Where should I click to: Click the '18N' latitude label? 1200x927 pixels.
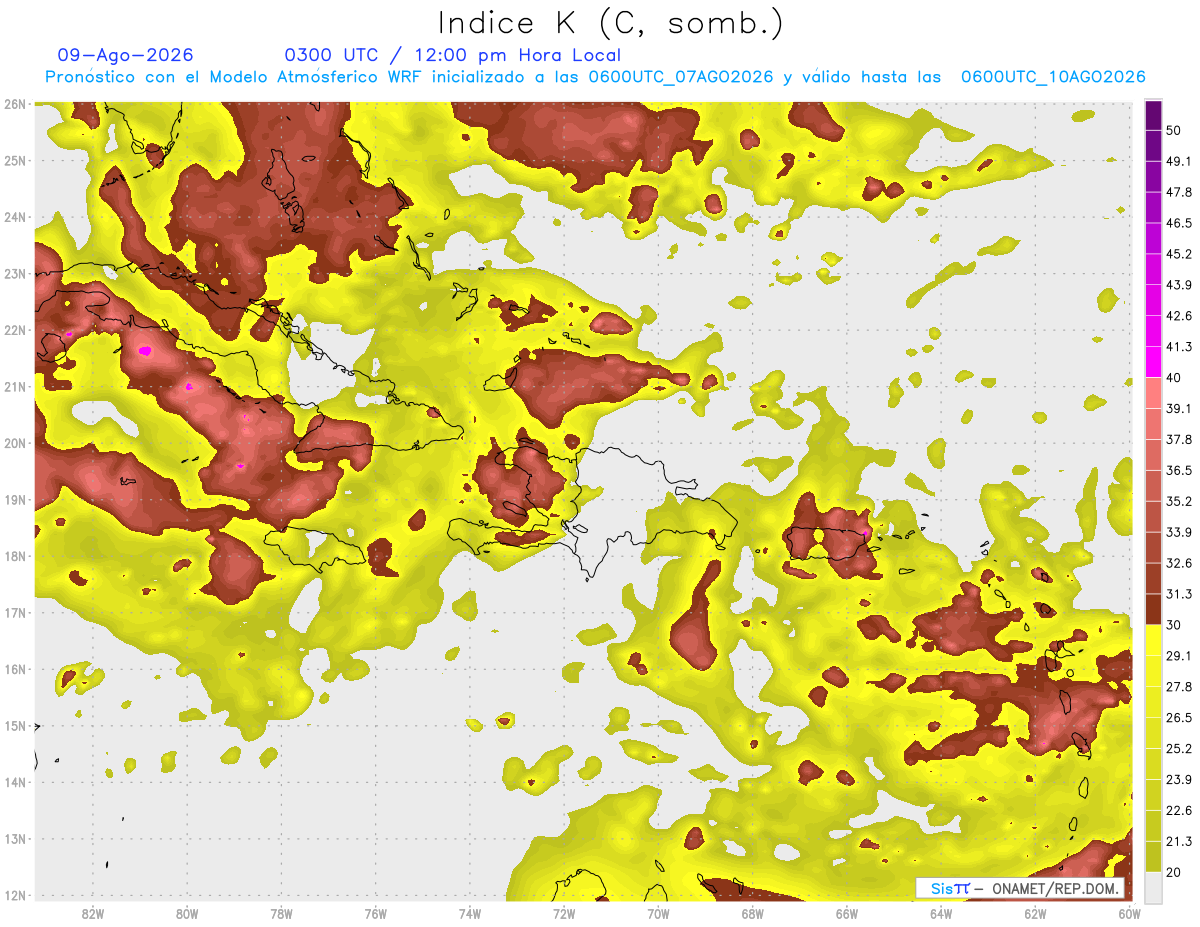pyautogui.click(x=15, y=556)
